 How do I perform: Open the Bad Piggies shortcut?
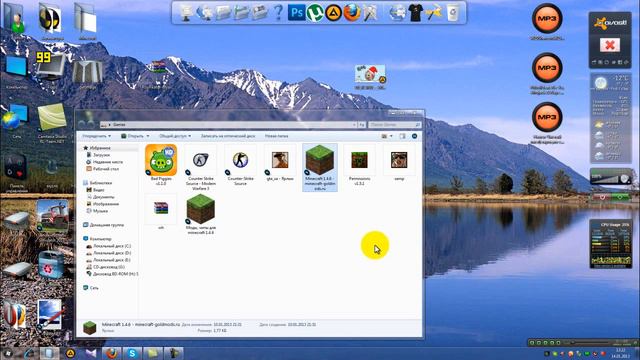pos(161,164)
